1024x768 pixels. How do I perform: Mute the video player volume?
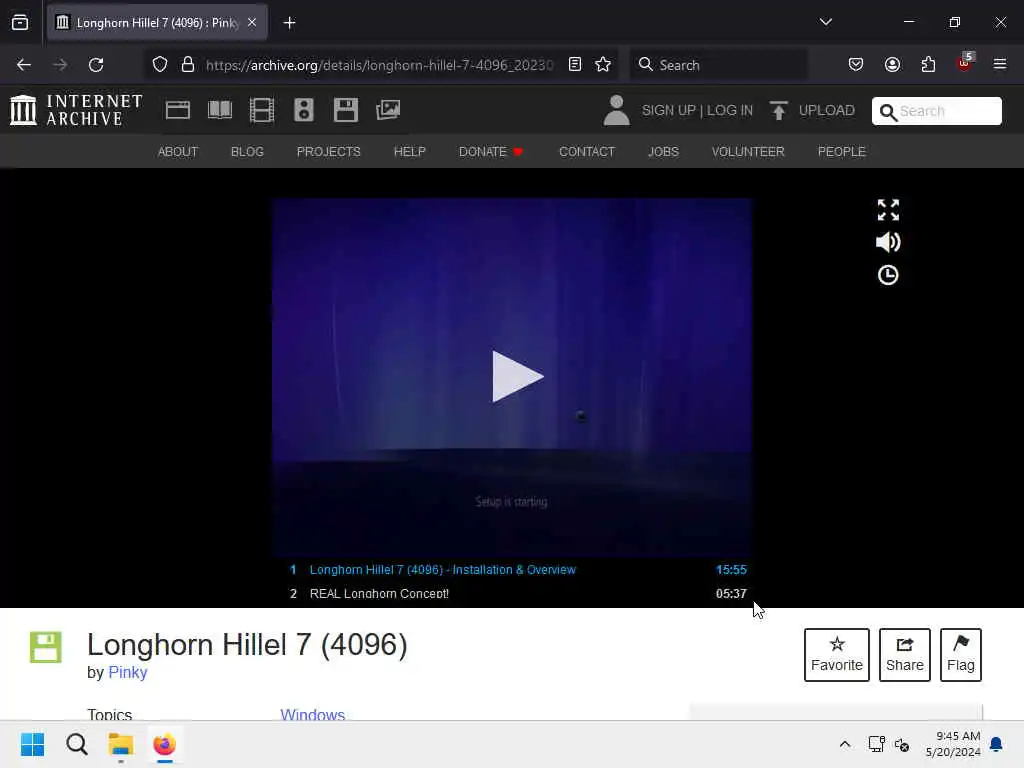[888, 242]
